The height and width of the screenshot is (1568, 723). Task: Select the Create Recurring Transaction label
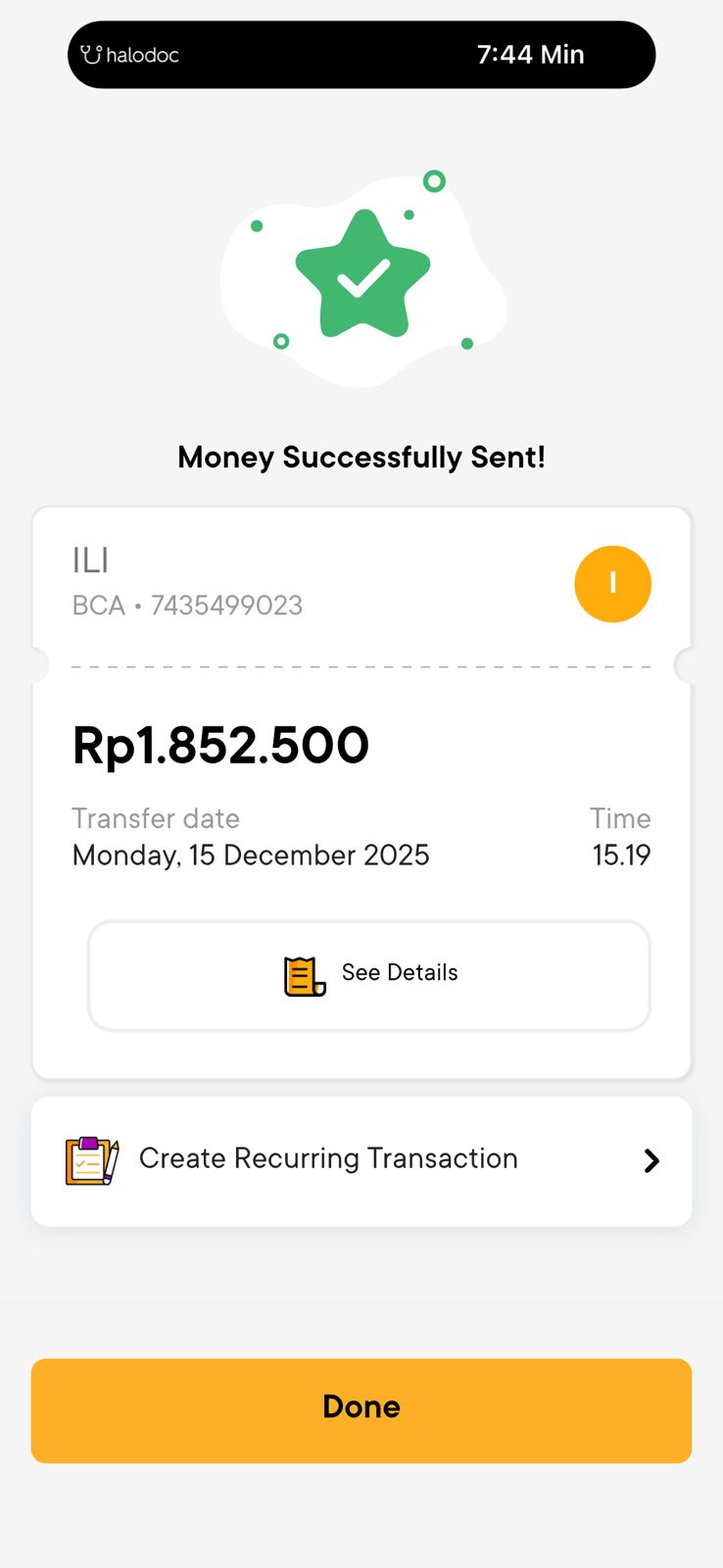tap(328, 1158)
